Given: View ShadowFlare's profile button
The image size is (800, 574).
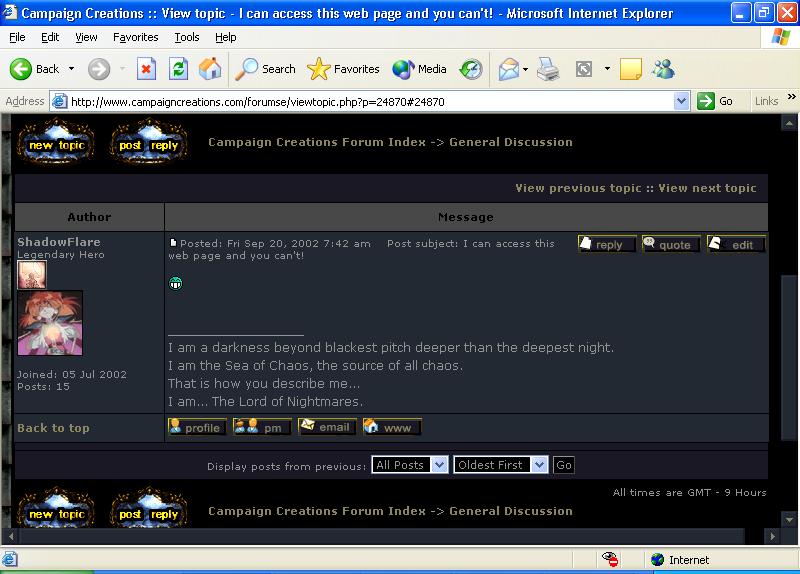Looking at the screenshot, I should click(x=197, y=427).
